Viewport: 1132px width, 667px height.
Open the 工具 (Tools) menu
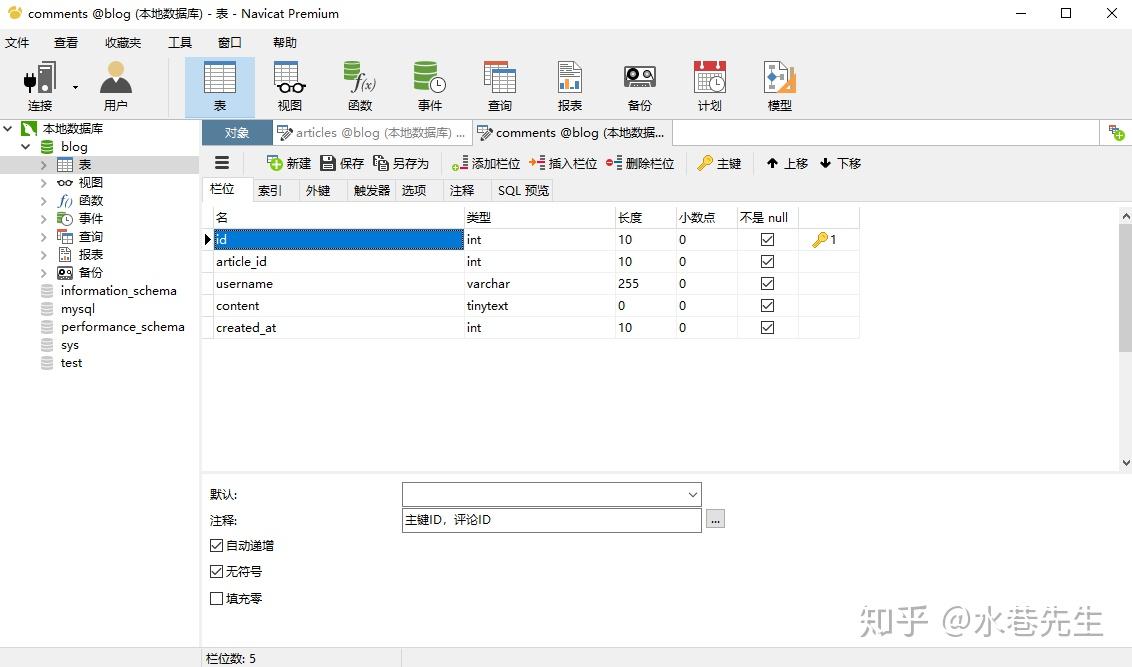click(x=179, y=42)
